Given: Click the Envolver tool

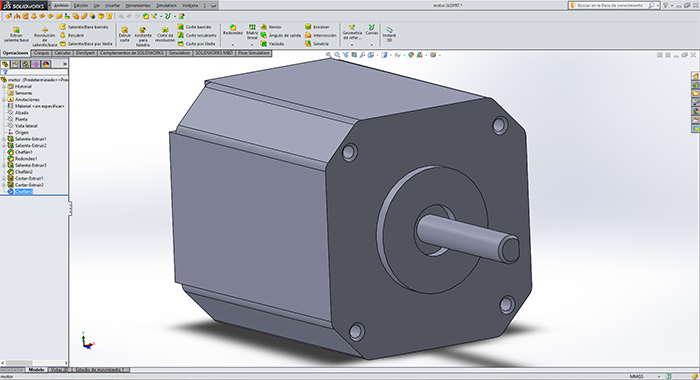Looking at the screenshot, I should pos(317,27).
